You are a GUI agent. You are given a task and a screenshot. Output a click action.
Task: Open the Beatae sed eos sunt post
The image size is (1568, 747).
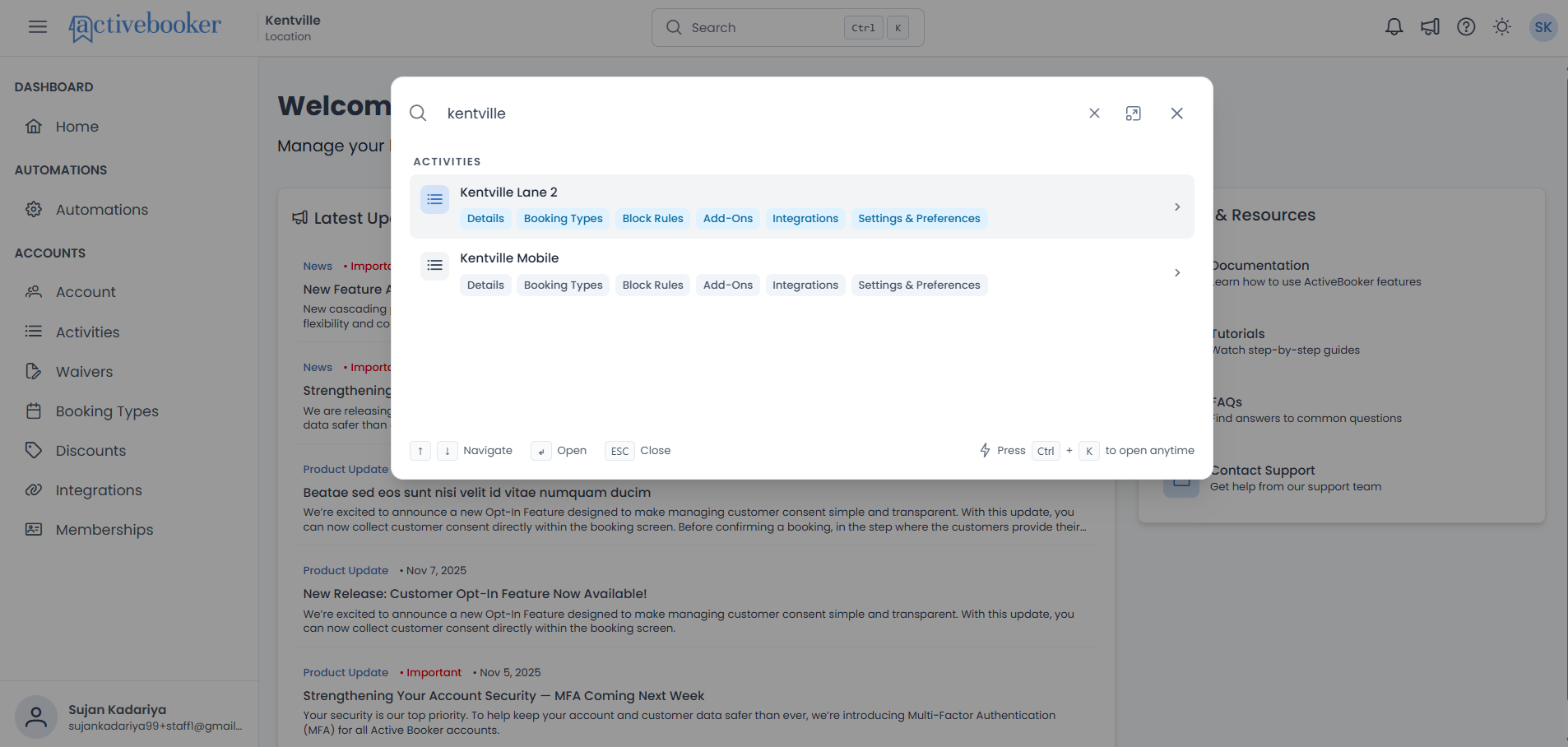pyautogui.click(x=476, y=493)
